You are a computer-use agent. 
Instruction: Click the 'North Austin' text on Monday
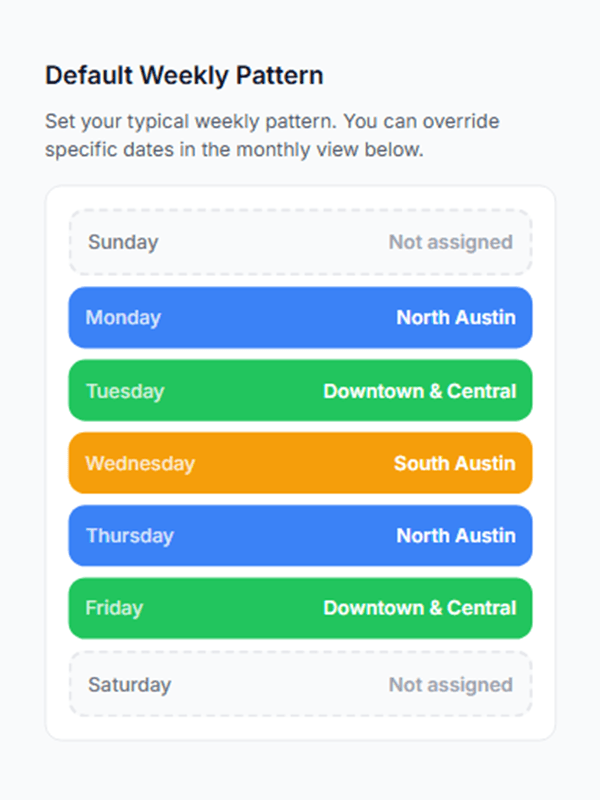coord(456,317)
